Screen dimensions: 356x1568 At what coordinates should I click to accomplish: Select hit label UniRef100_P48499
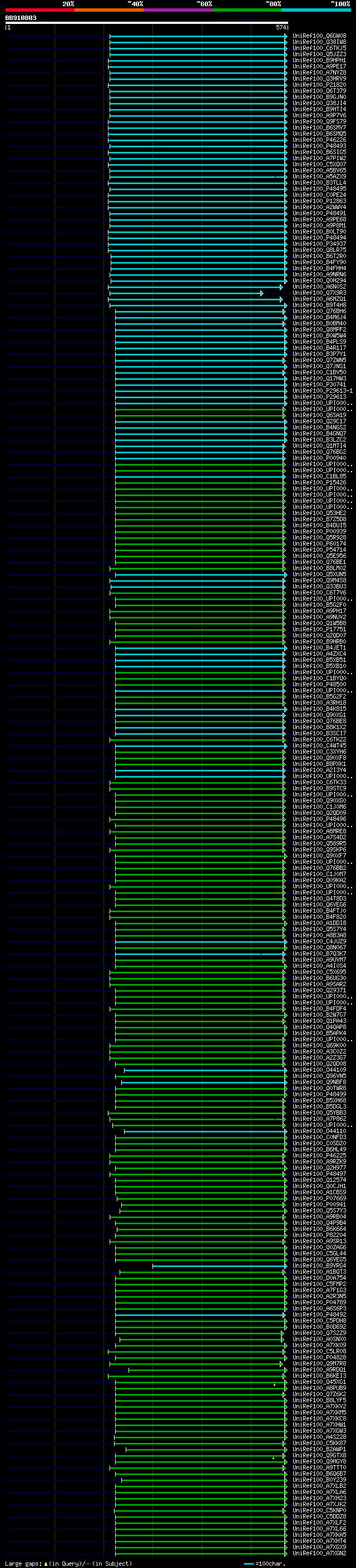319,1095
